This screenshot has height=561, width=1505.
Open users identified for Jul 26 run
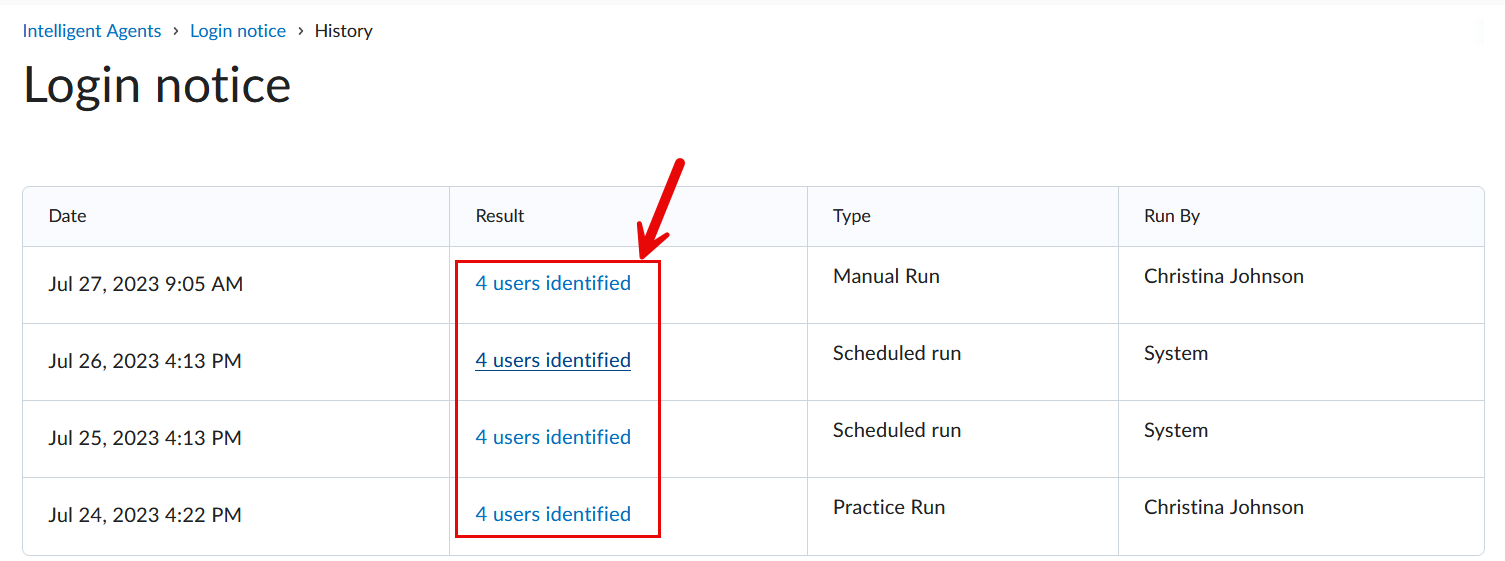553,360
